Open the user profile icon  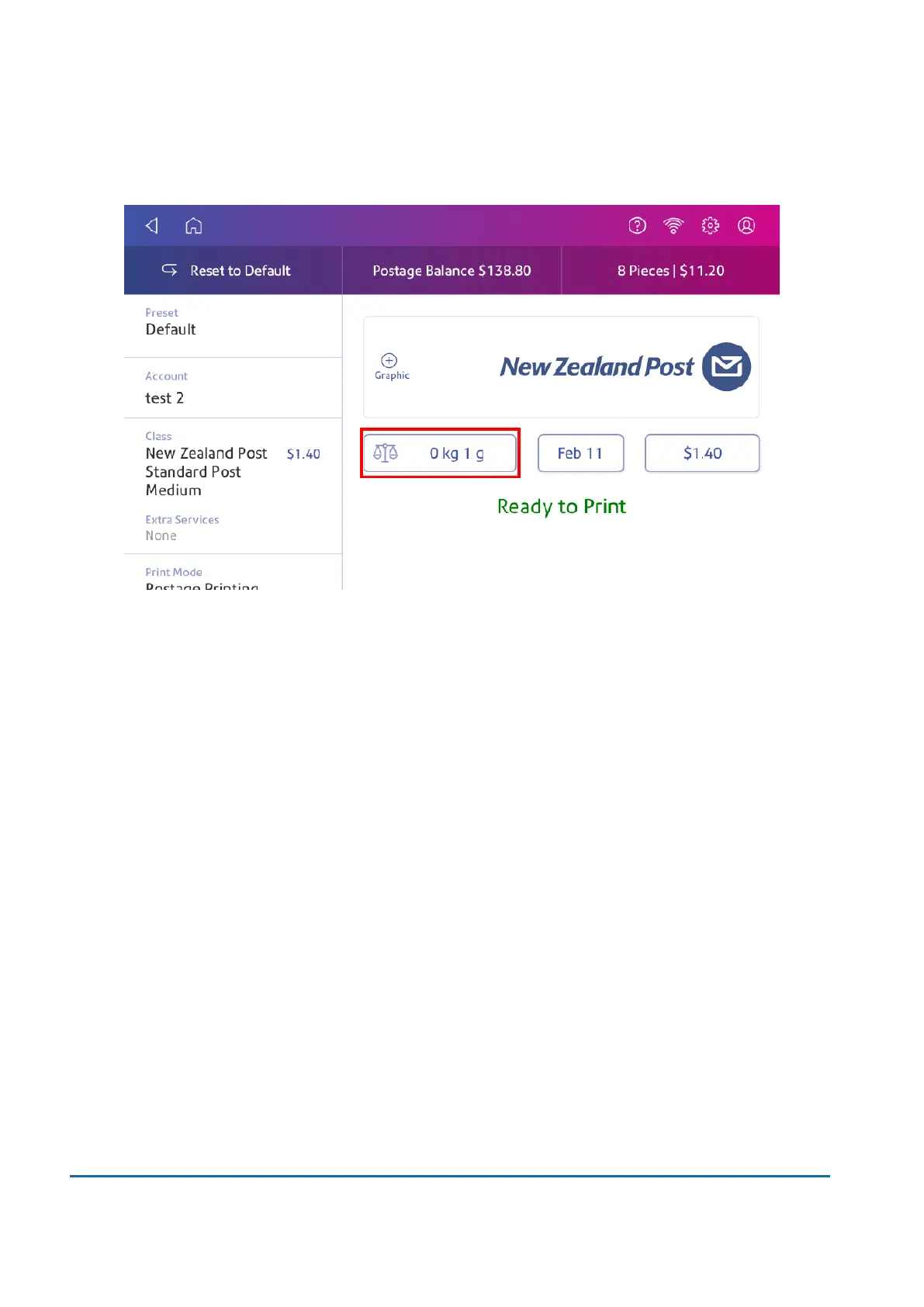[x=746, y=226]
